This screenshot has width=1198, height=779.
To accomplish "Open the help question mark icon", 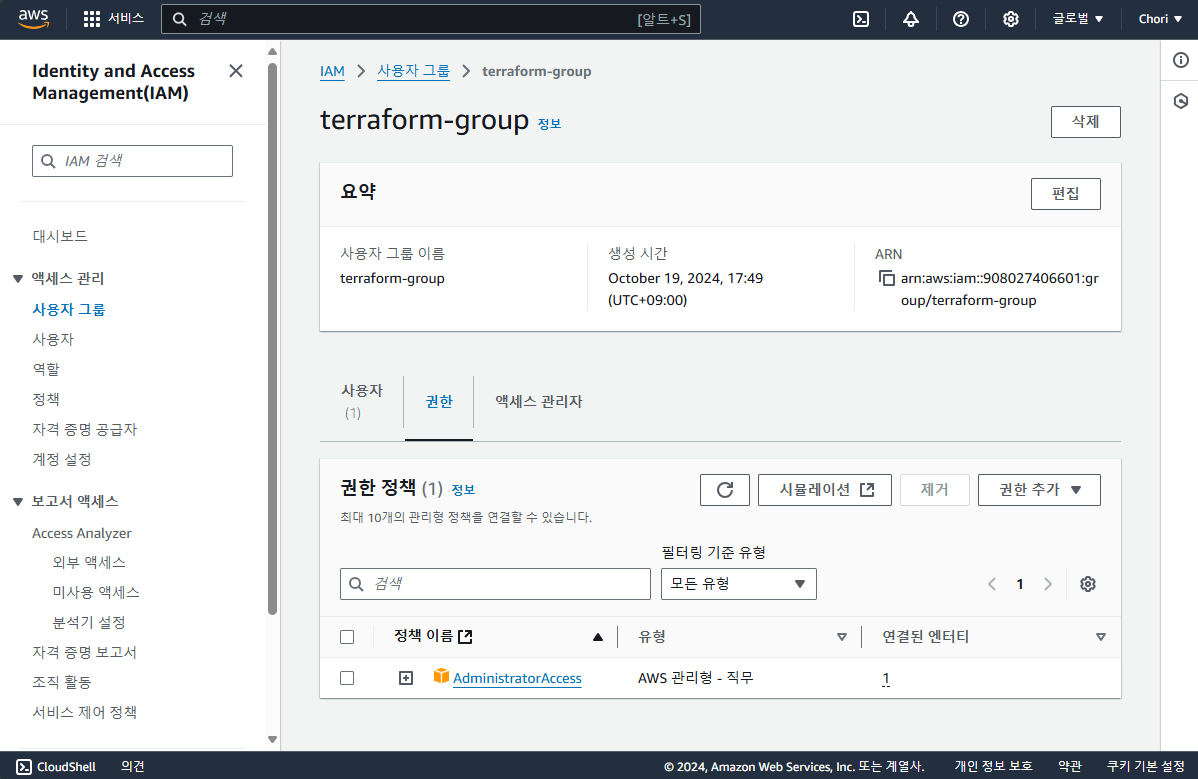I will (961, 19).
